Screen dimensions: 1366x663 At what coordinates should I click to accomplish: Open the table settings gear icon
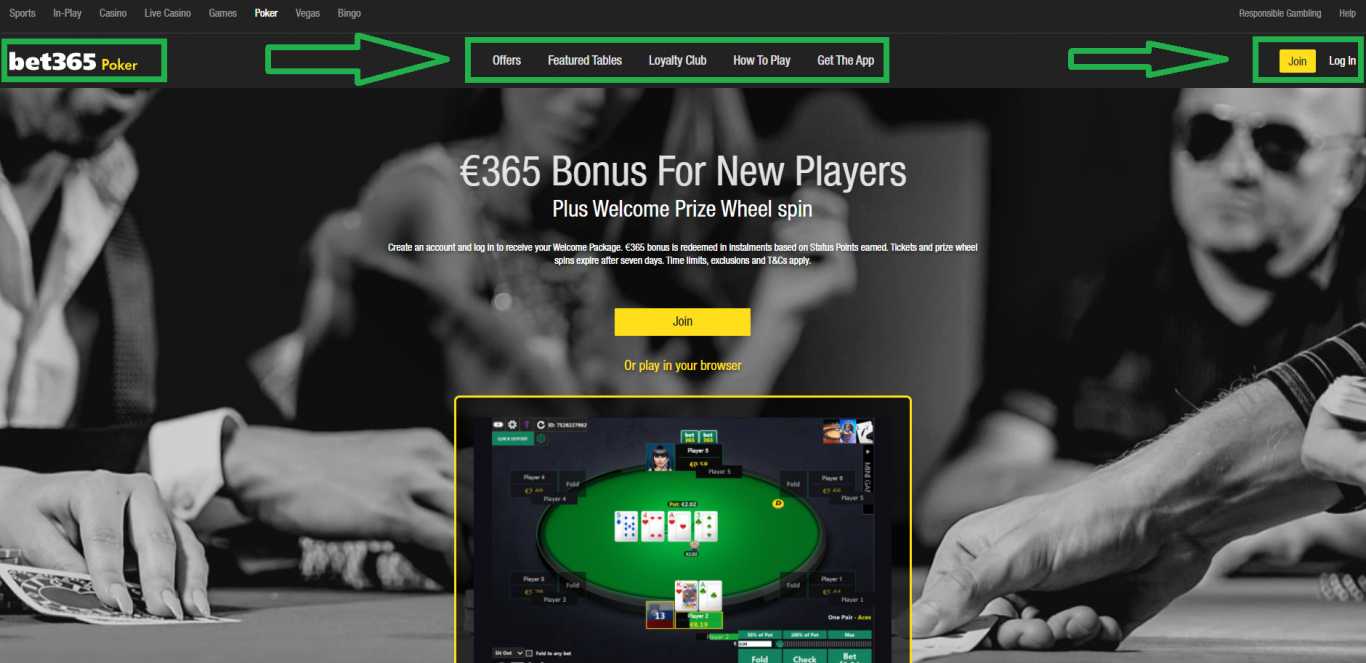point(512,425)
